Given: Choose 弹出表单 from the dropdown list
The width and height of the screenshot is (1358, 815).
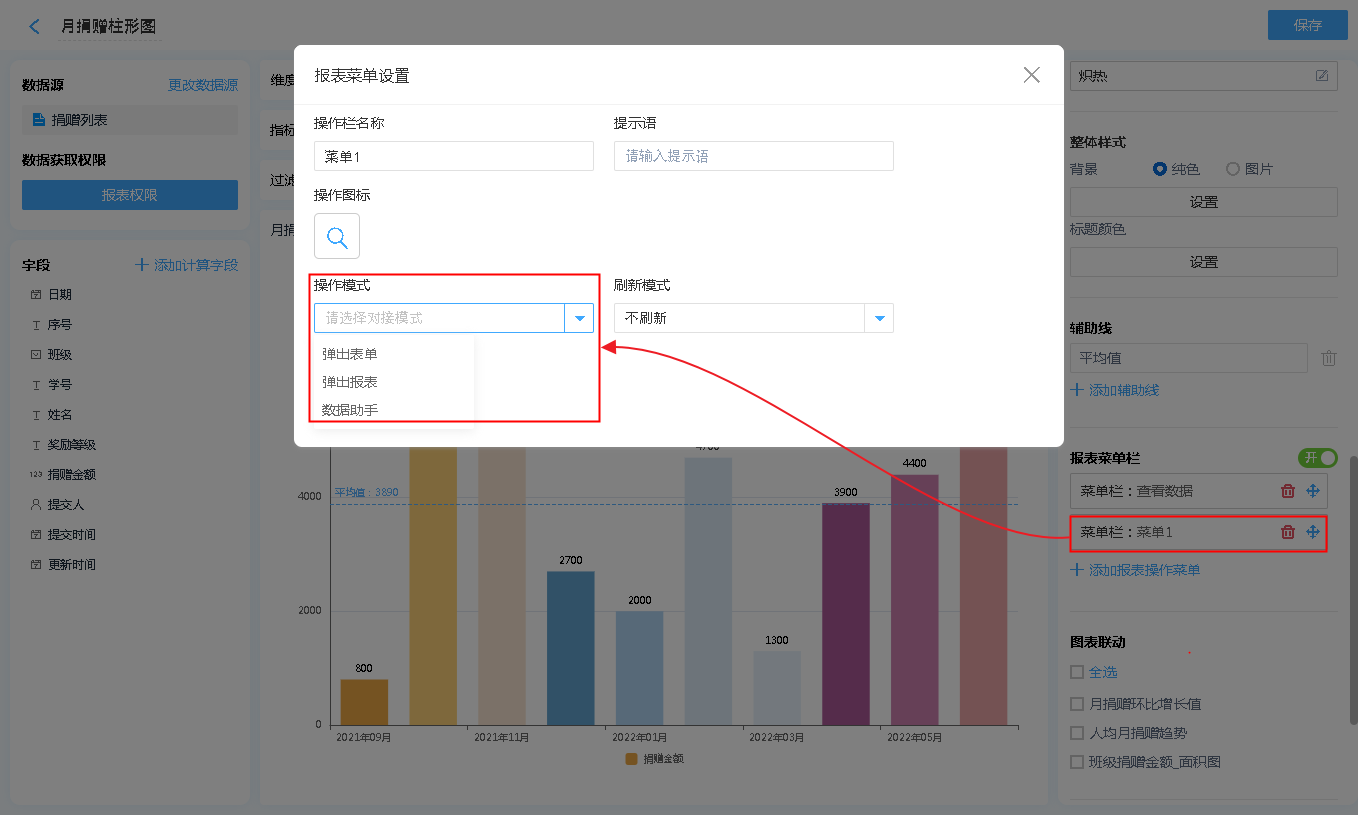Looking at the screenshot, I should pyautogui.click(x=350, y=354).
